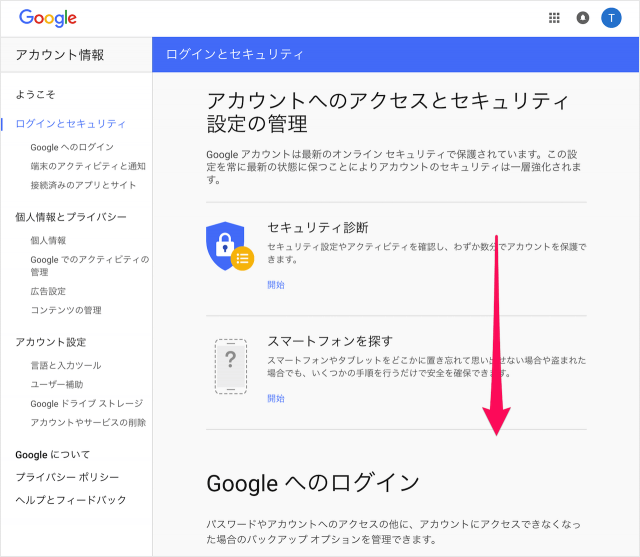This screenshot has width=640, height=557.
Task: Click the security checkup shield icon
Action: pyautogui.click(x=230, y=246)
